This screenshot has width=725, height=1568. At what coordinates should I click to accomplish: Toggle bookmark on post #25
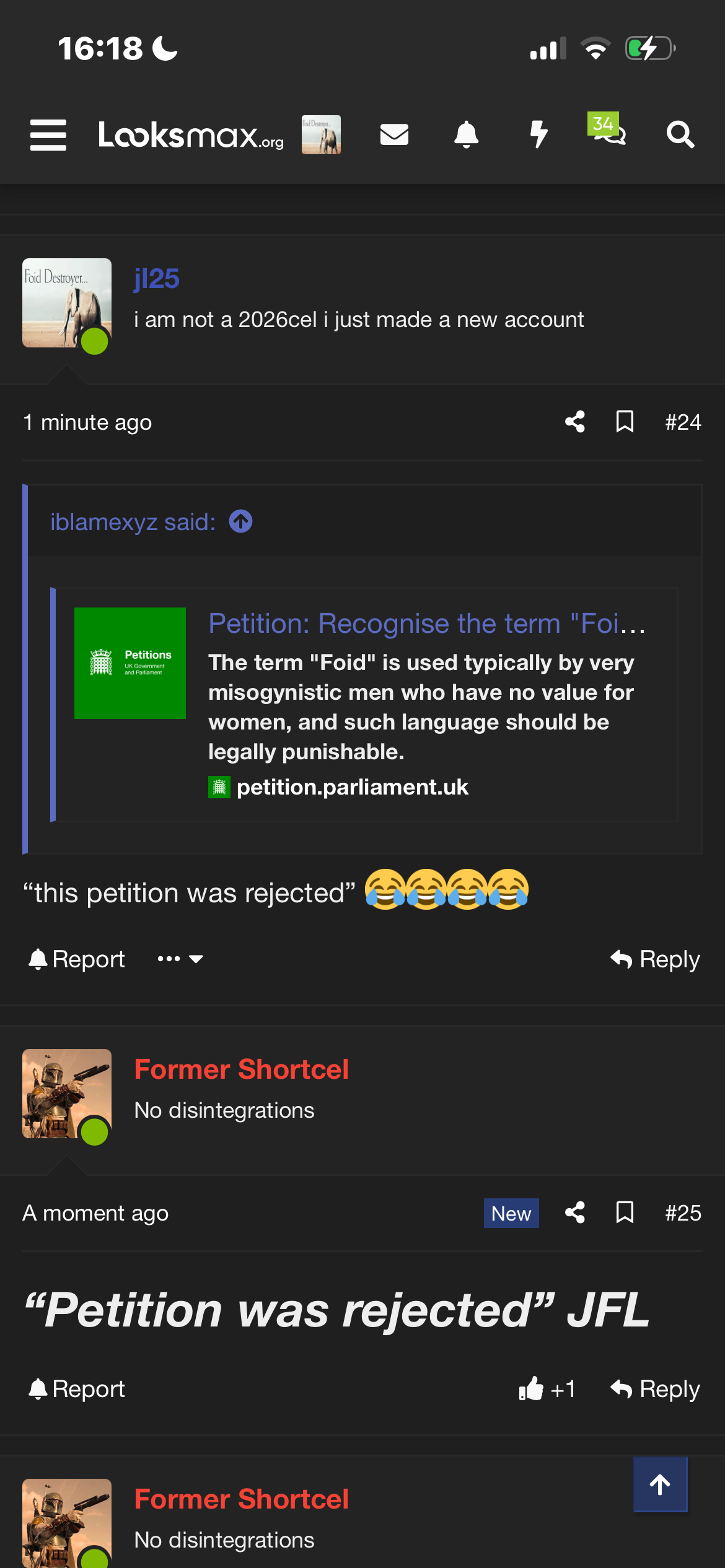pos(625,1213)
